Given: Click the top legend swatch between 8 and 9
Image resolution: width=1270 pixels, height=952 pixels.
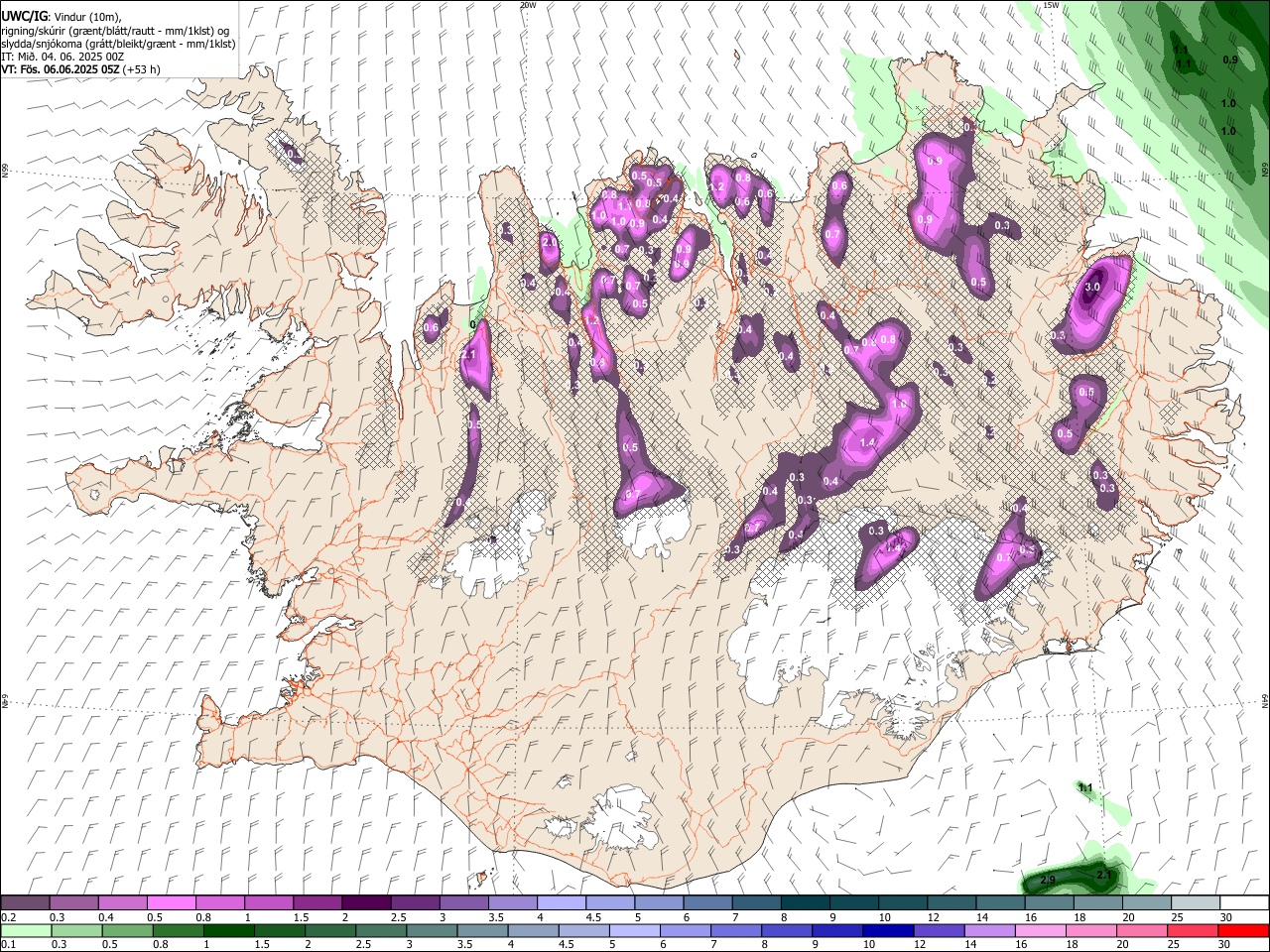Looking at the screenshot, I should [805, 903].
